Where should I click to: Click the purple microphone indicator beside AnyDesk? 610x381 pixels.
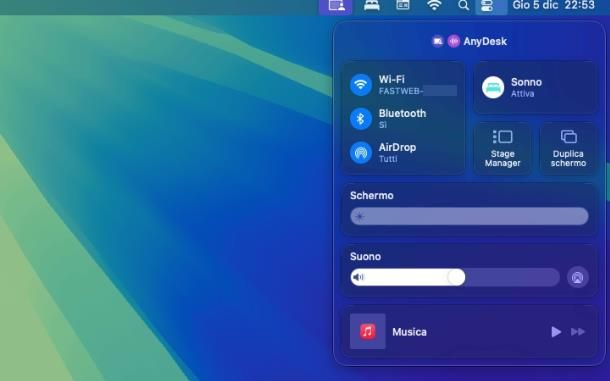(454, 41)
